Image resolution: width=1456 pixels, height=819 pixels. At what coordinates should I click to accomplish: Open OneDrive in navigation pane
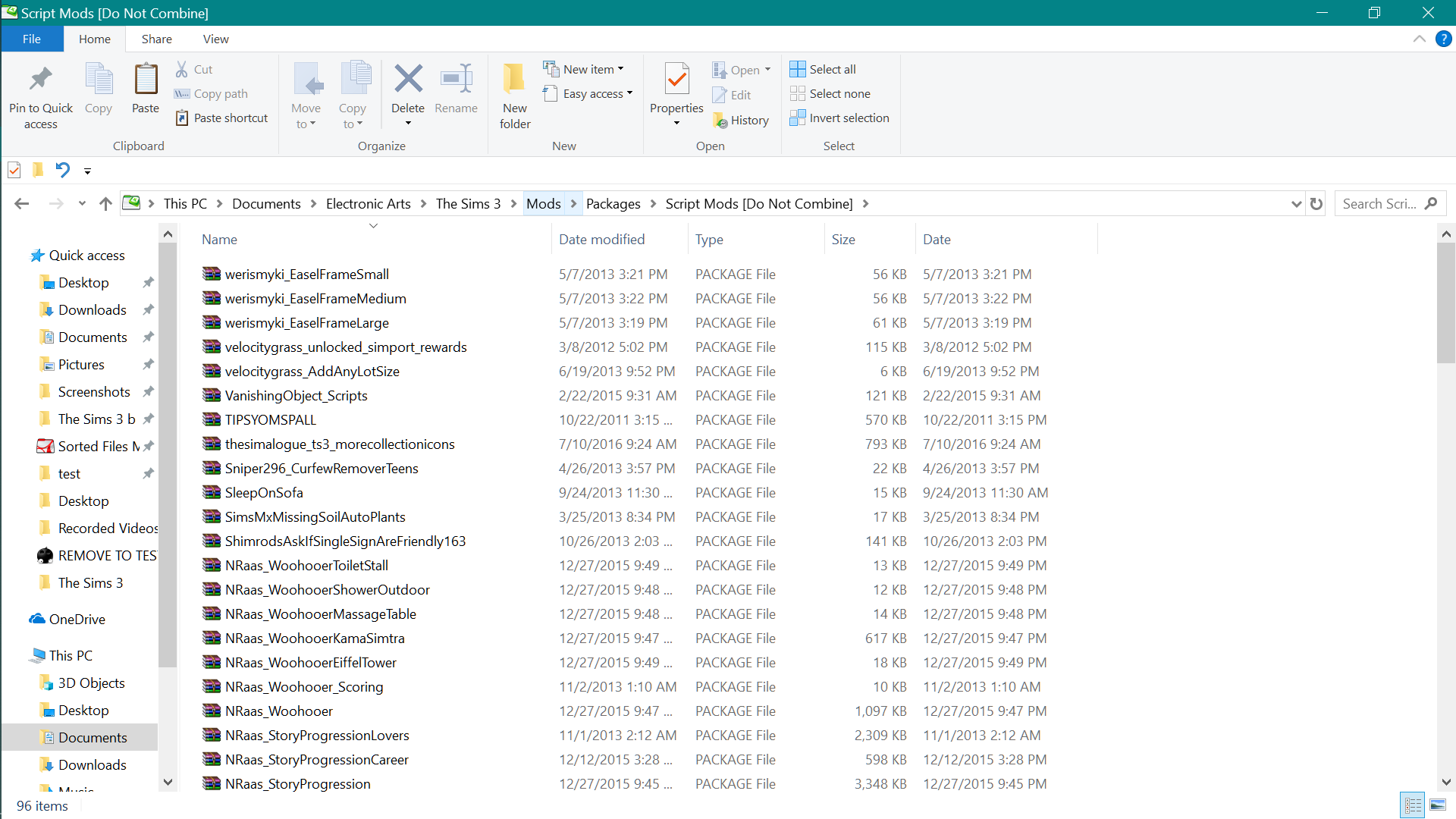77,620
